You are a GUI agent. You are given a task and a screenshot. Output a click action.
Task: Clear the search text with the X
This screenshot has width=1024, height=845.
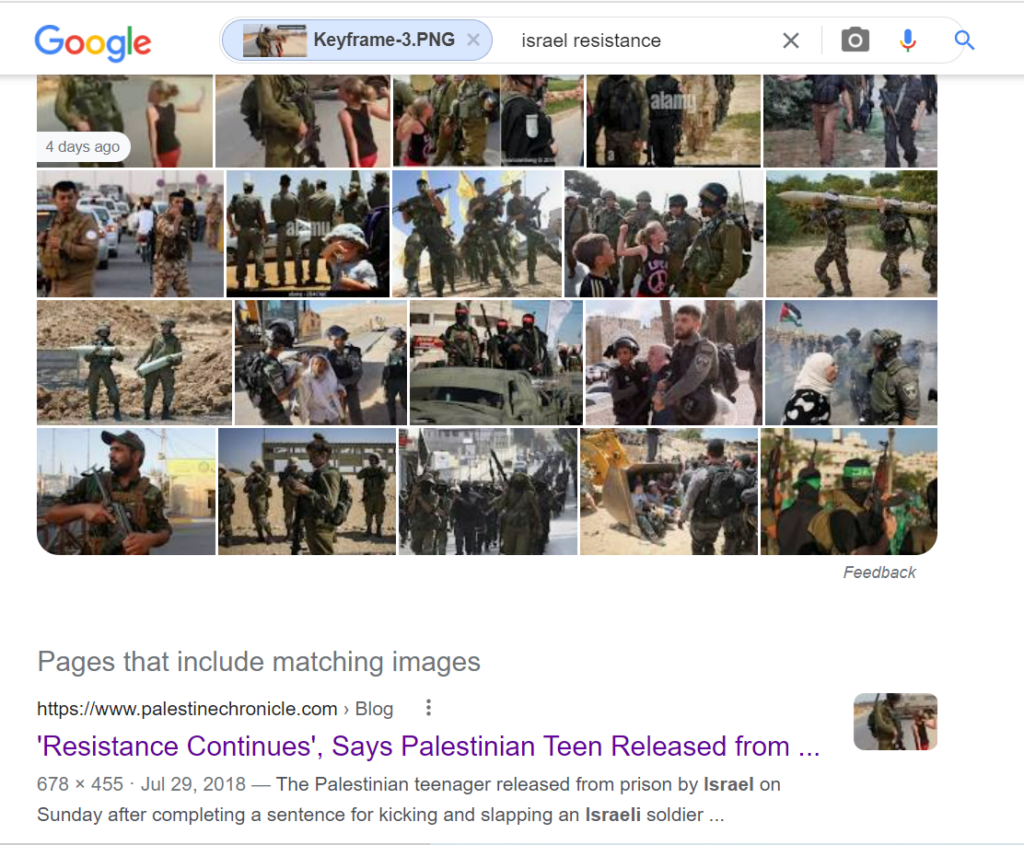(791, 40)
